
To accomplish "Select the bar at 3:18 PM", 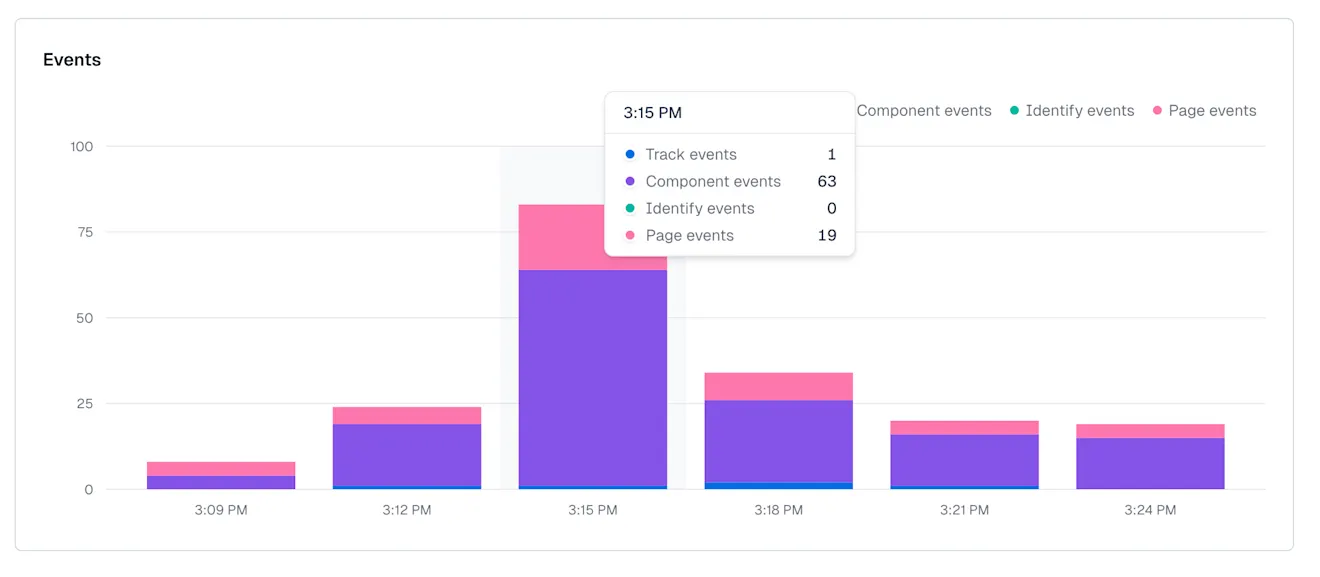I will (778, 430).
